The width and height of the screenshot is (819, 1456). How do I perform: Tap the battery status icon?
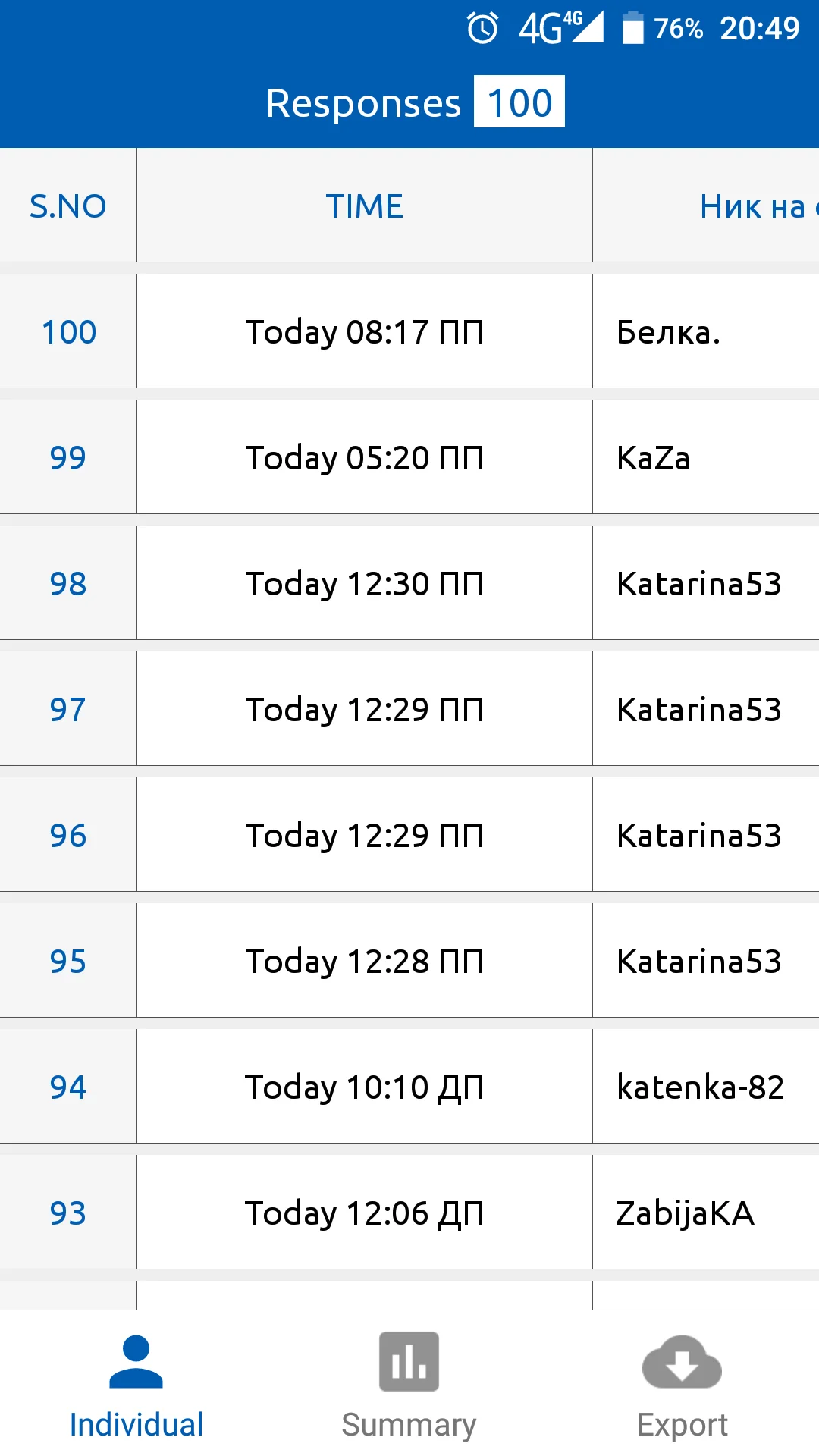pos(632,29)
